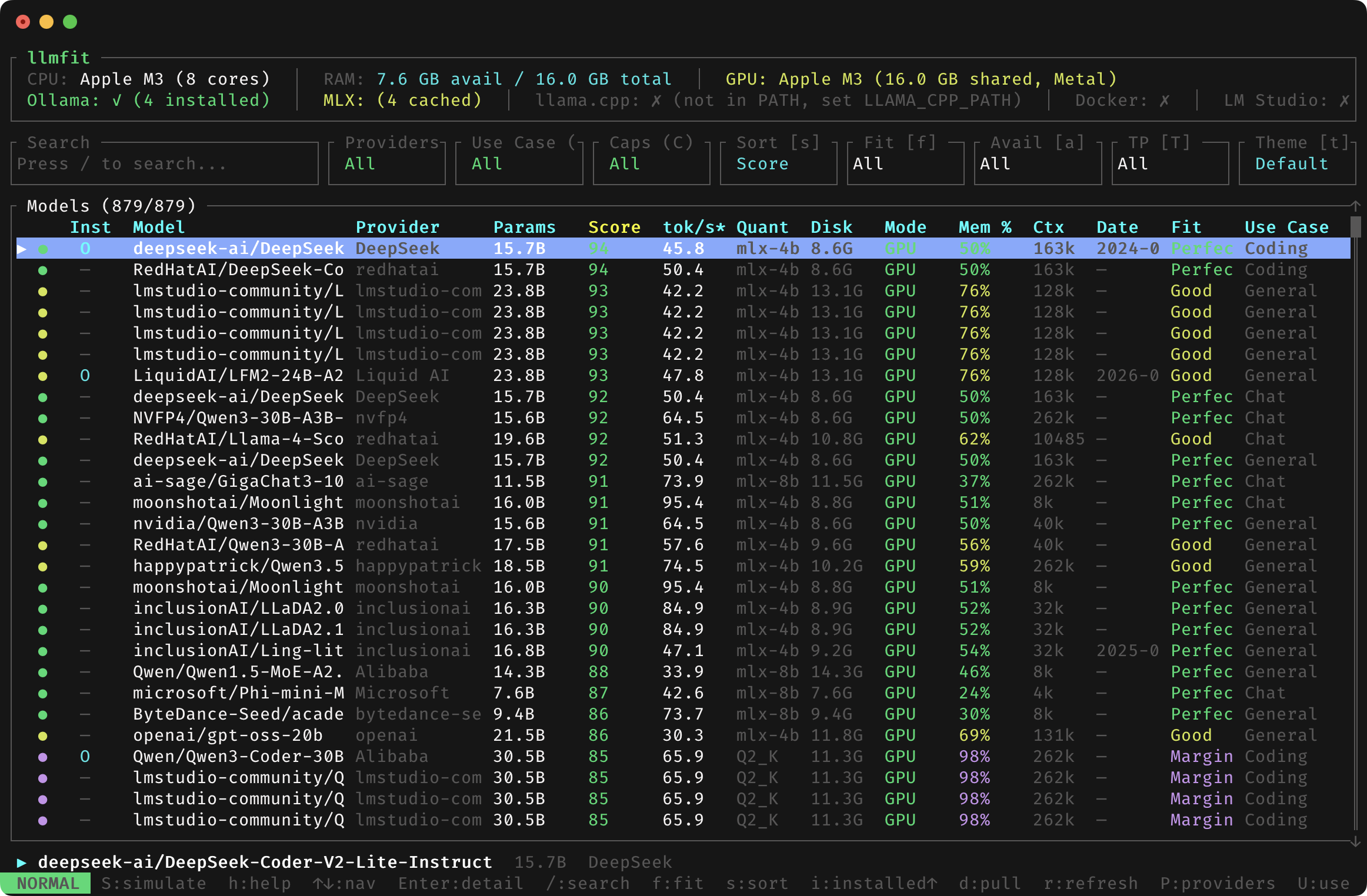This screenshot has height=896, width=1367.
Task: Open the Use Case filter box
Action: click(x=519, y=163)
